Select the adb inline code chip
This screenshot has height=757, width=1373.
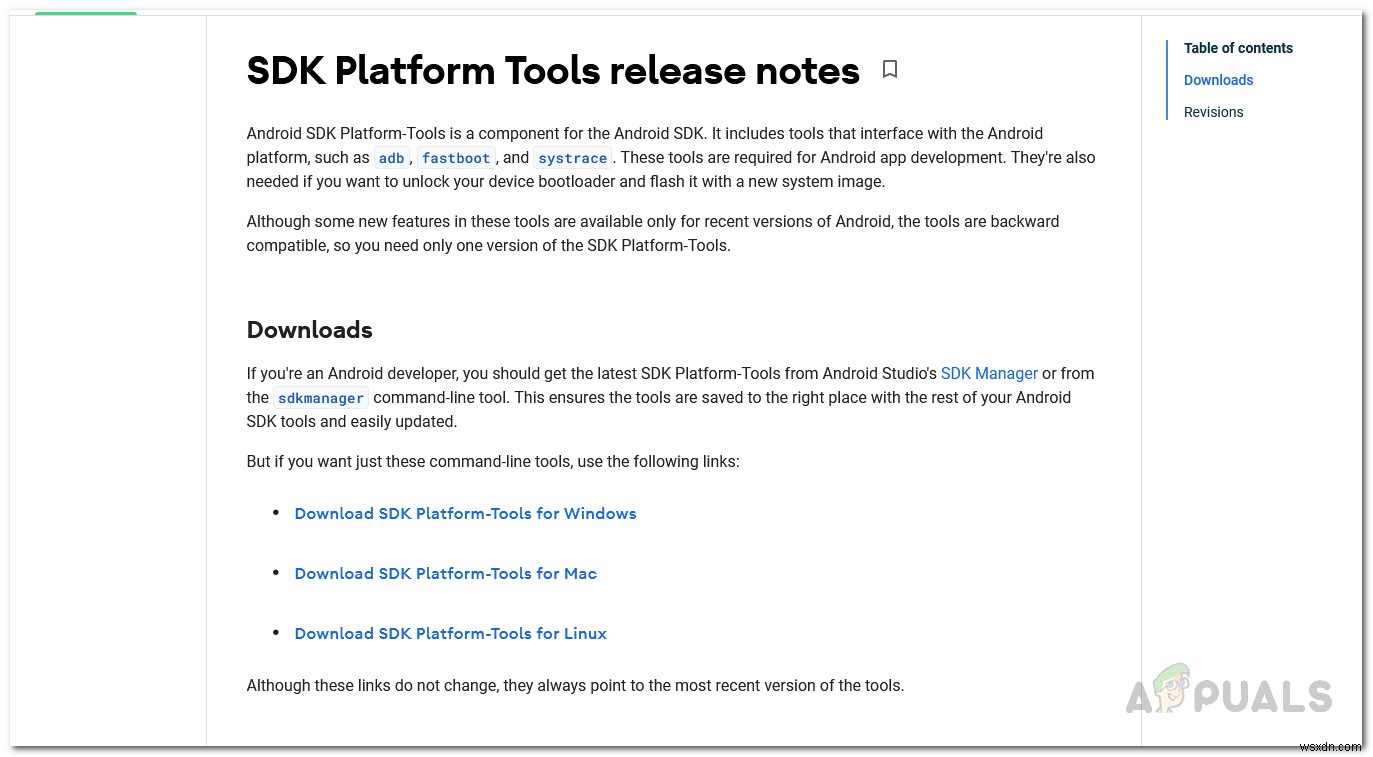click(391, 158)
